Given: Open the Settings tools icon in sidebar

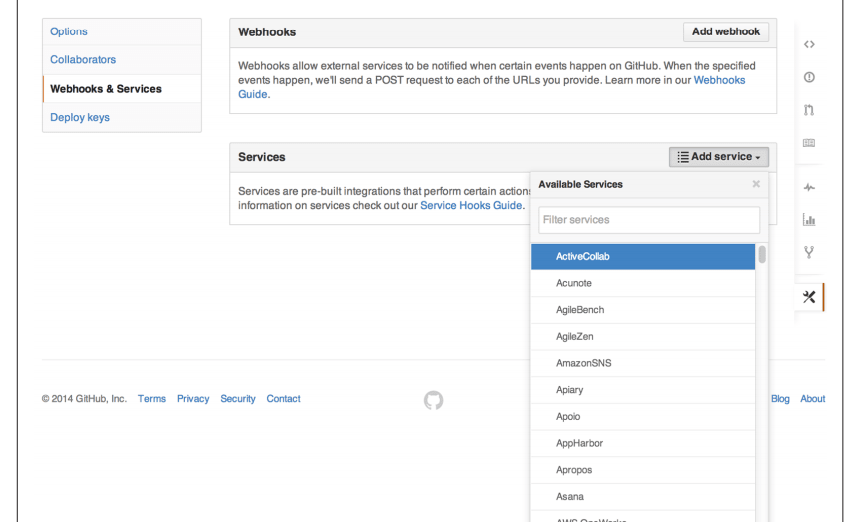Looking at the screenshot, I should (809, 297).
